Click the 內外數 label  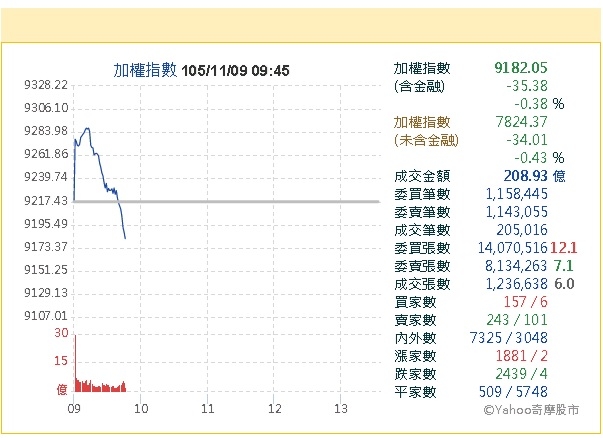(x=415, y=338)
